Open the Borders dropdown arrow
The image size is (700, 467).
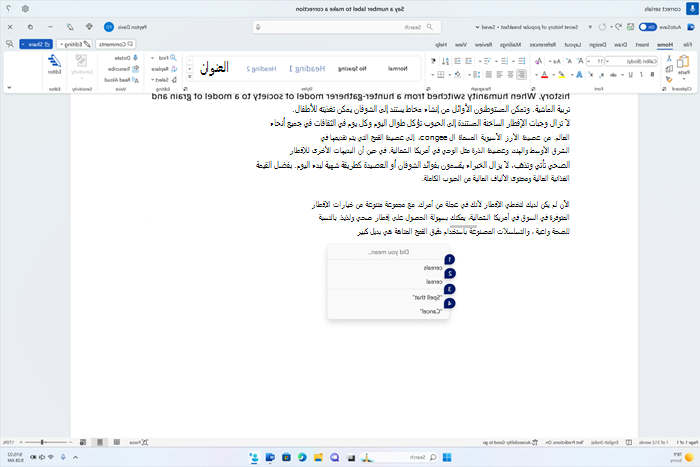click(433, 75)
